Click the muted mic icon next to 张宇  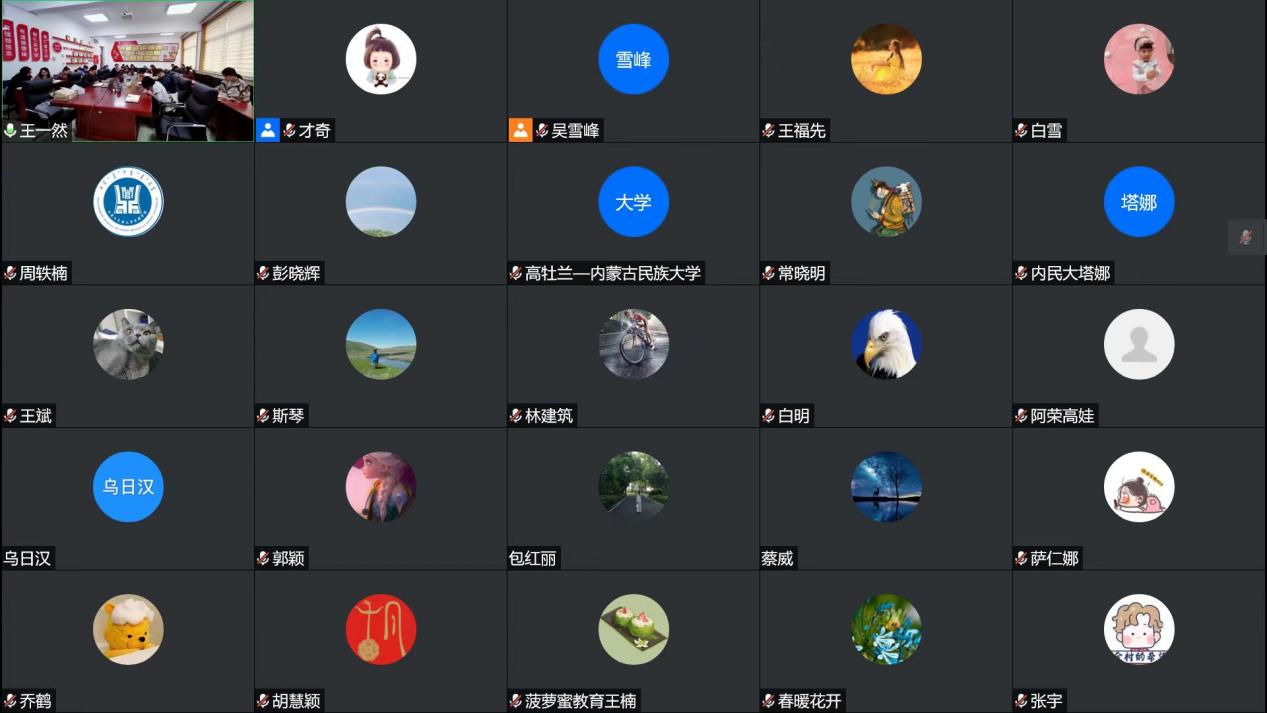pyautogui.click(x=1021, y=701)
